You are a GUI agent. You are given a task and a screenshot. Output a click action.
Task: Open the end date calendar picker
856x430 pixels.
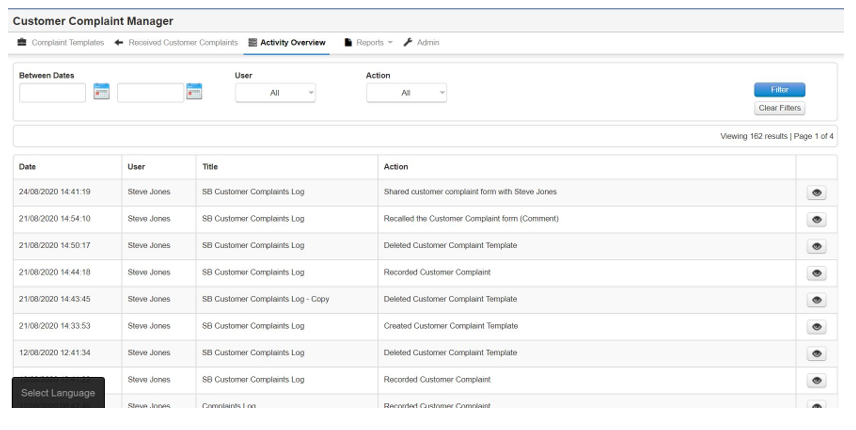[194, 91]
